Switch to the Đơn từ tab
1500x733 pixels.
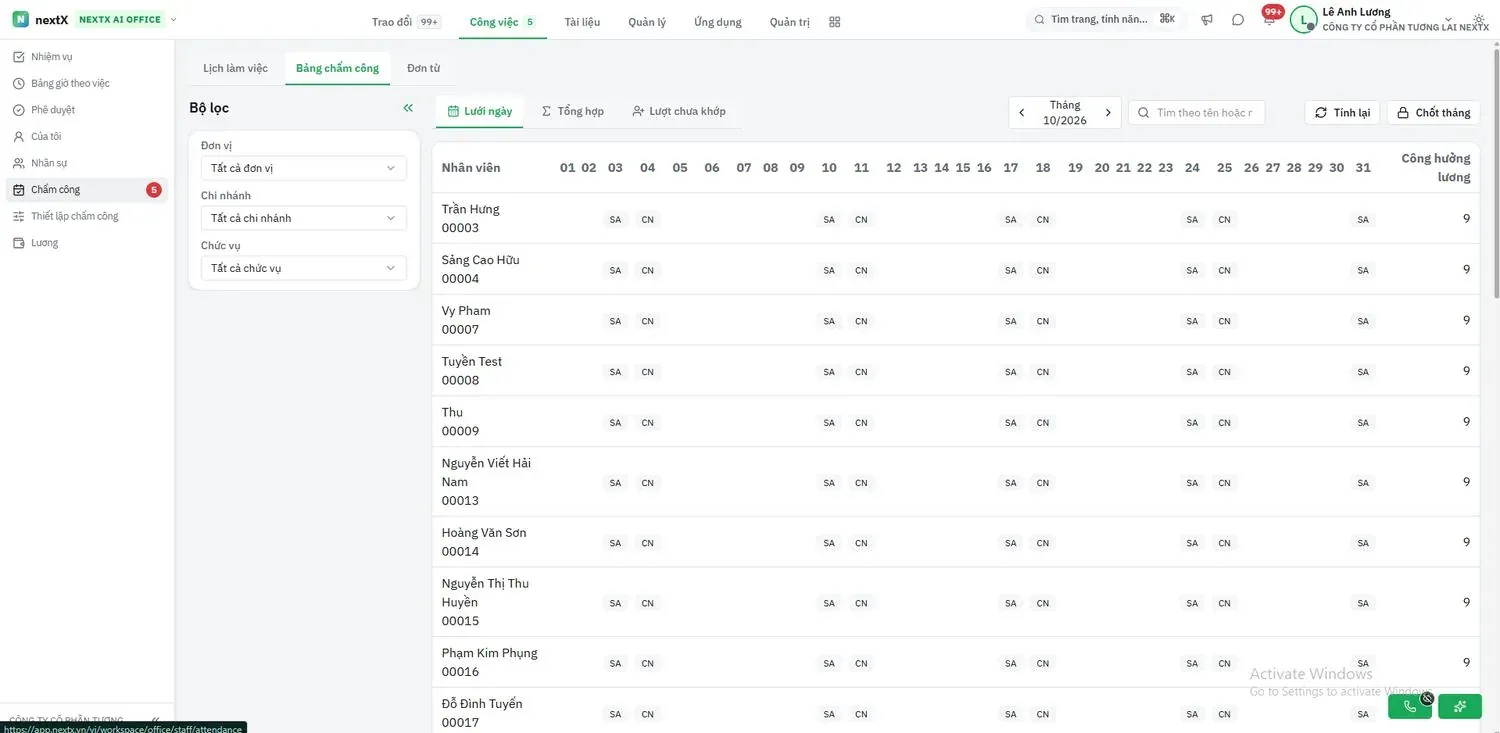tap(423, 68)
